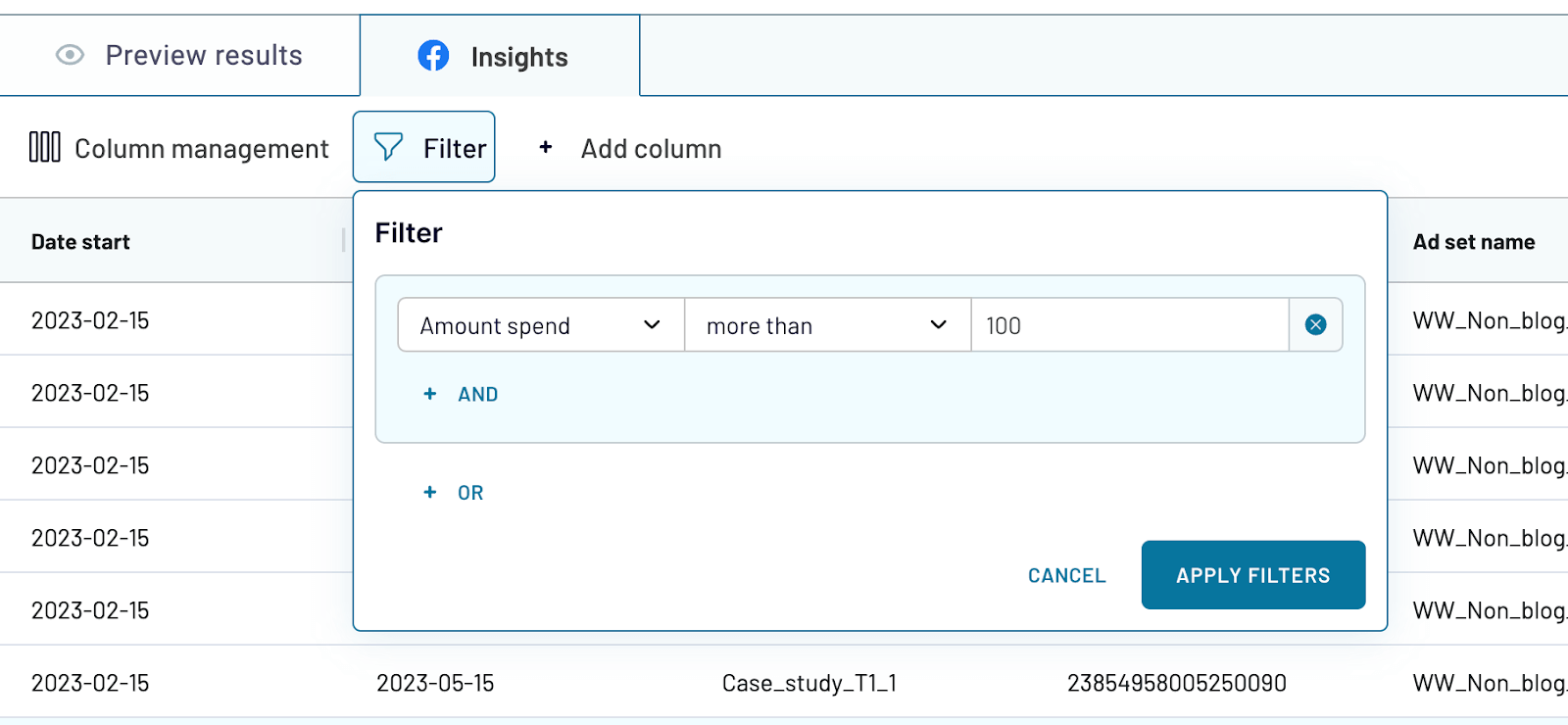Open the Amount spend field dropdown
This screenshot has width=1568, height=725.
541,325
